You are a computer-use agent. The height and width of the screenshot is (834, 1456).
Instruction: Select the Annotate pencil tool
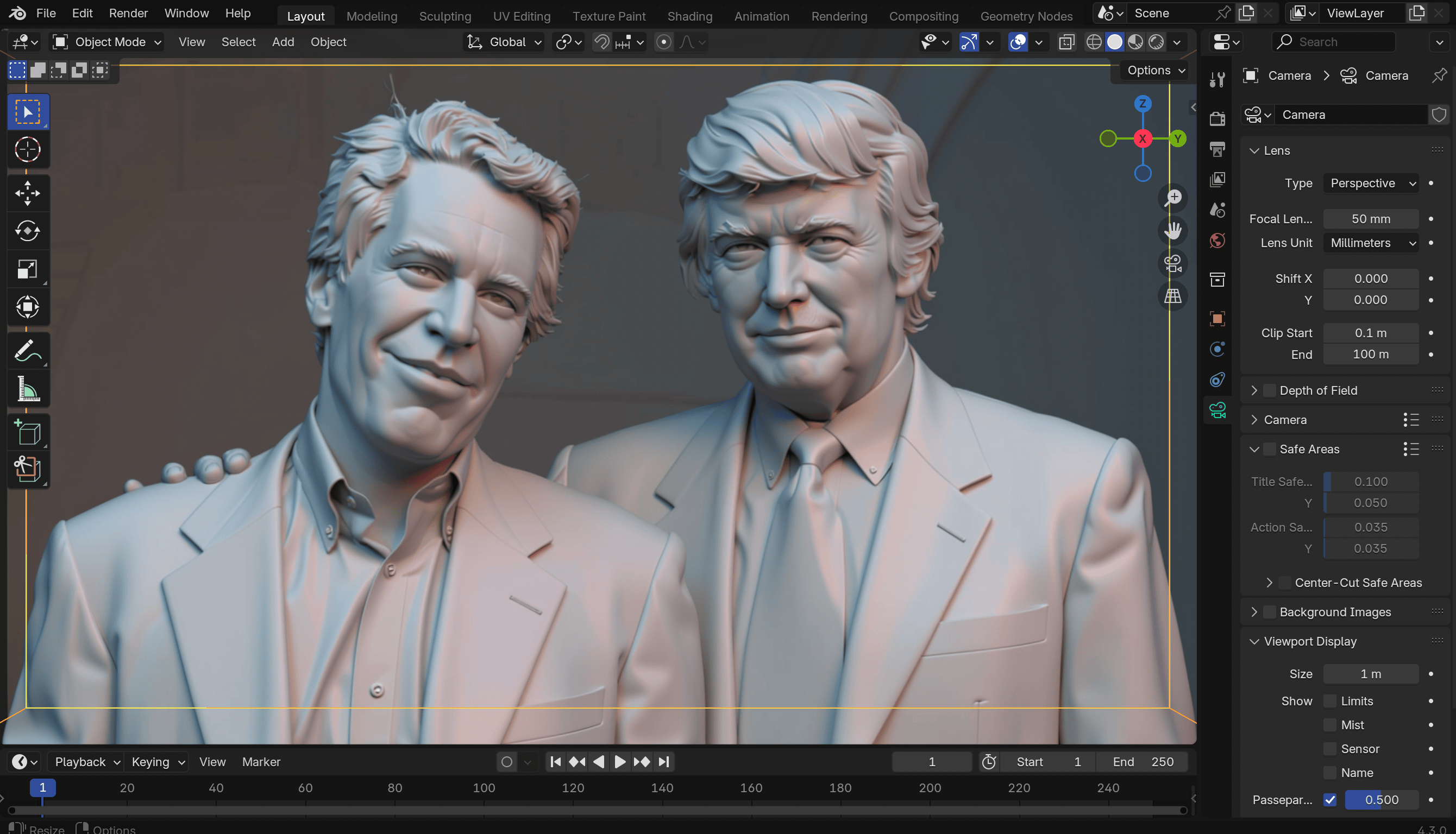coord(28,351)
